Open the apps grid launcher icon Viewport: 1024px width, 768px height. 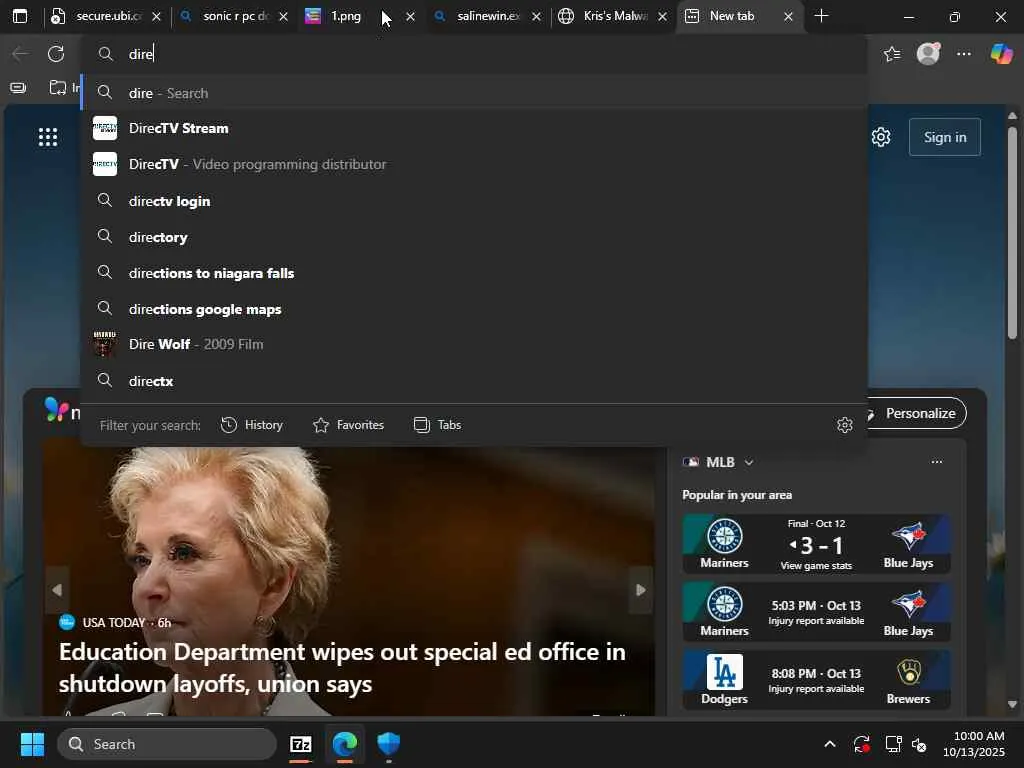pyautogui.click(x=48, y=137)
